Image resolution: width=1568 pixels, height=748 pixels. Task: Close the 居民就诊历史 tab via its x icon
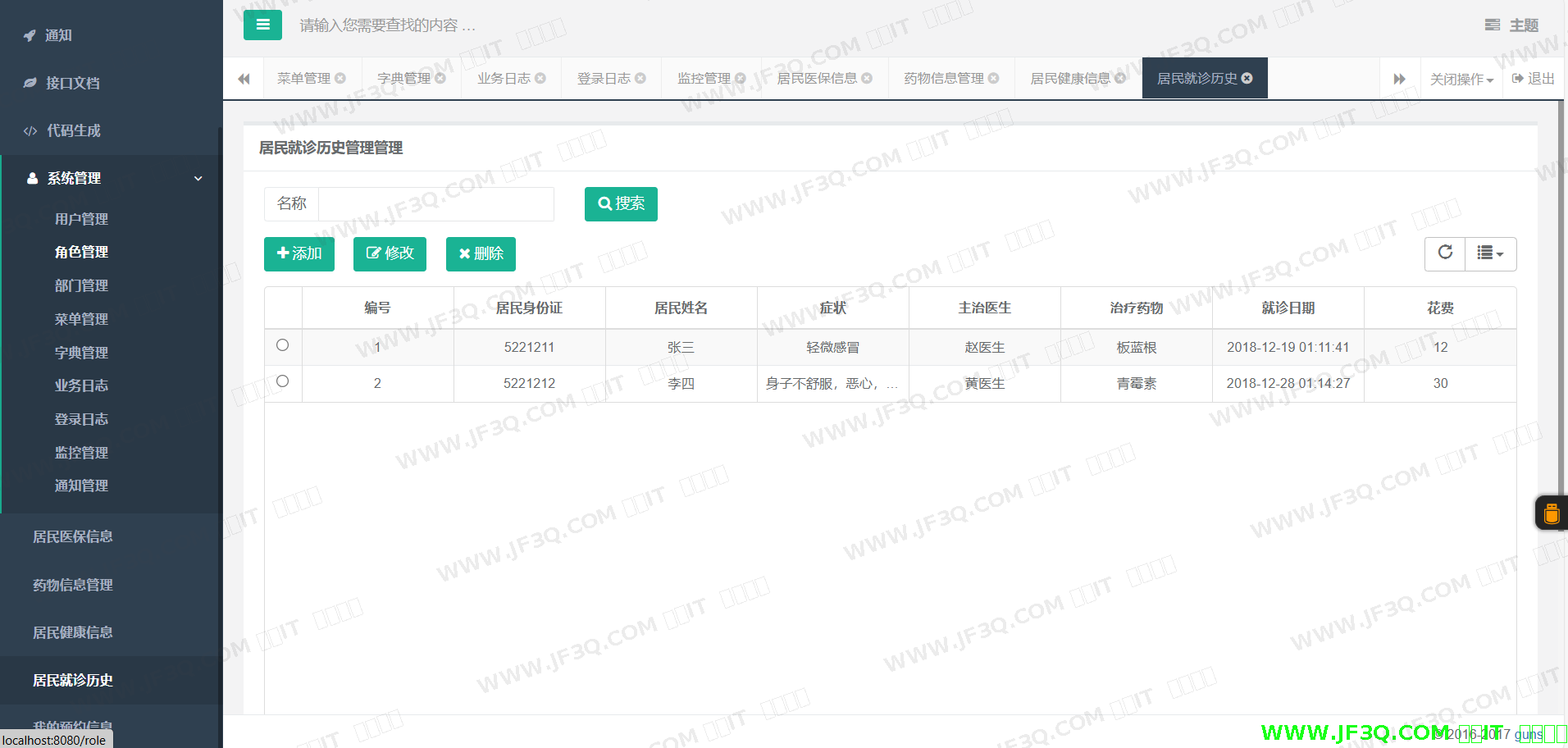(1247, 79)
